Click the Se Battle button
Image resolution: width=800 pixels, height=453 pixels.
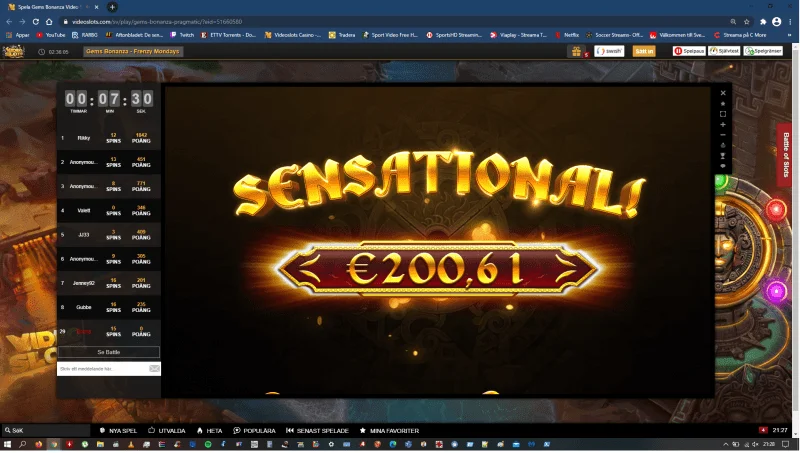coord(109,352)
